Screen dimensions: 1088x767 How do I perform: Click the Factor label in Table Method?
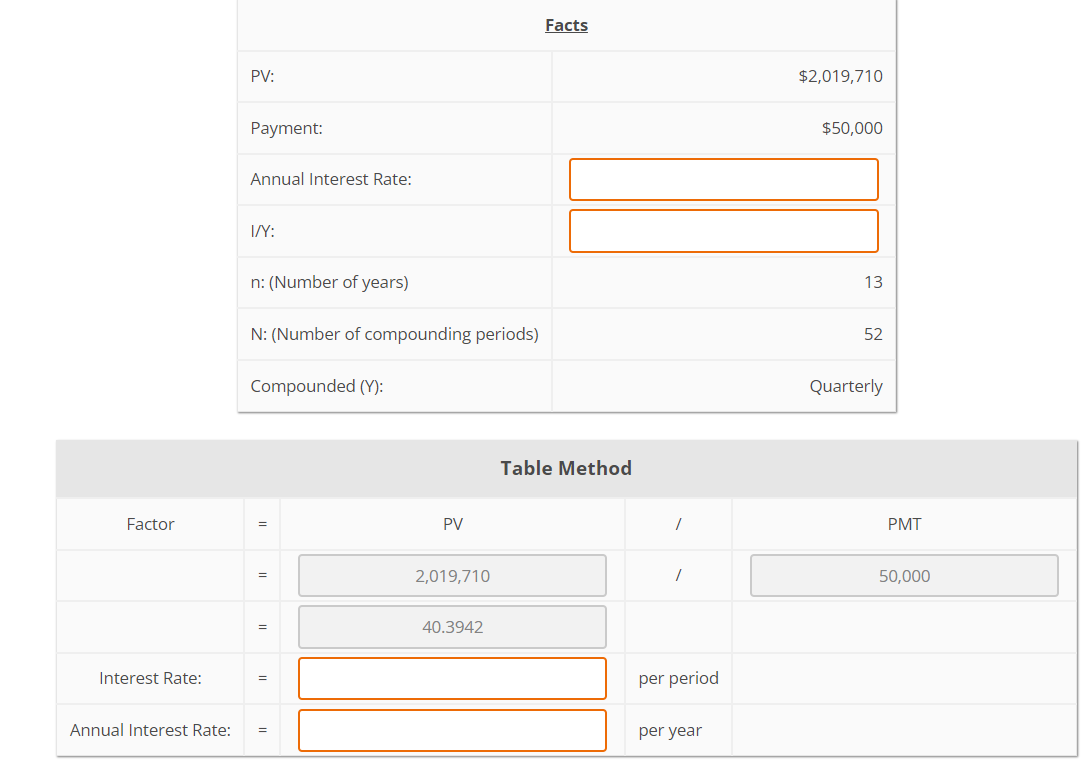click(x=150, y=524)
